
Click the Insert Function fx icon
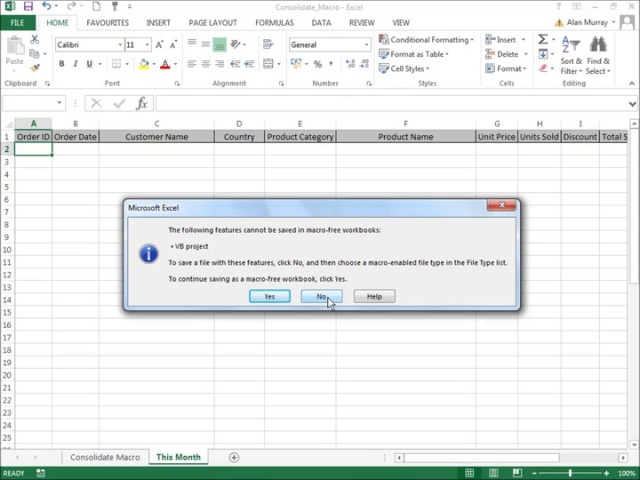142,103
